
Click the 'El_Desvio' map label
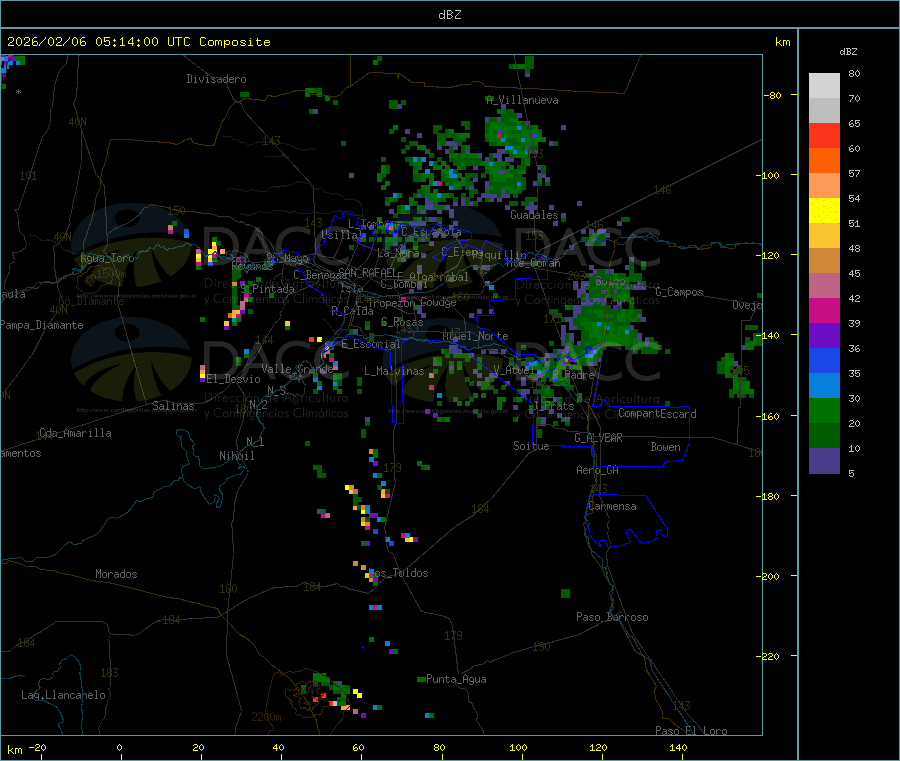pyautogui.click(x=234, y=379)
